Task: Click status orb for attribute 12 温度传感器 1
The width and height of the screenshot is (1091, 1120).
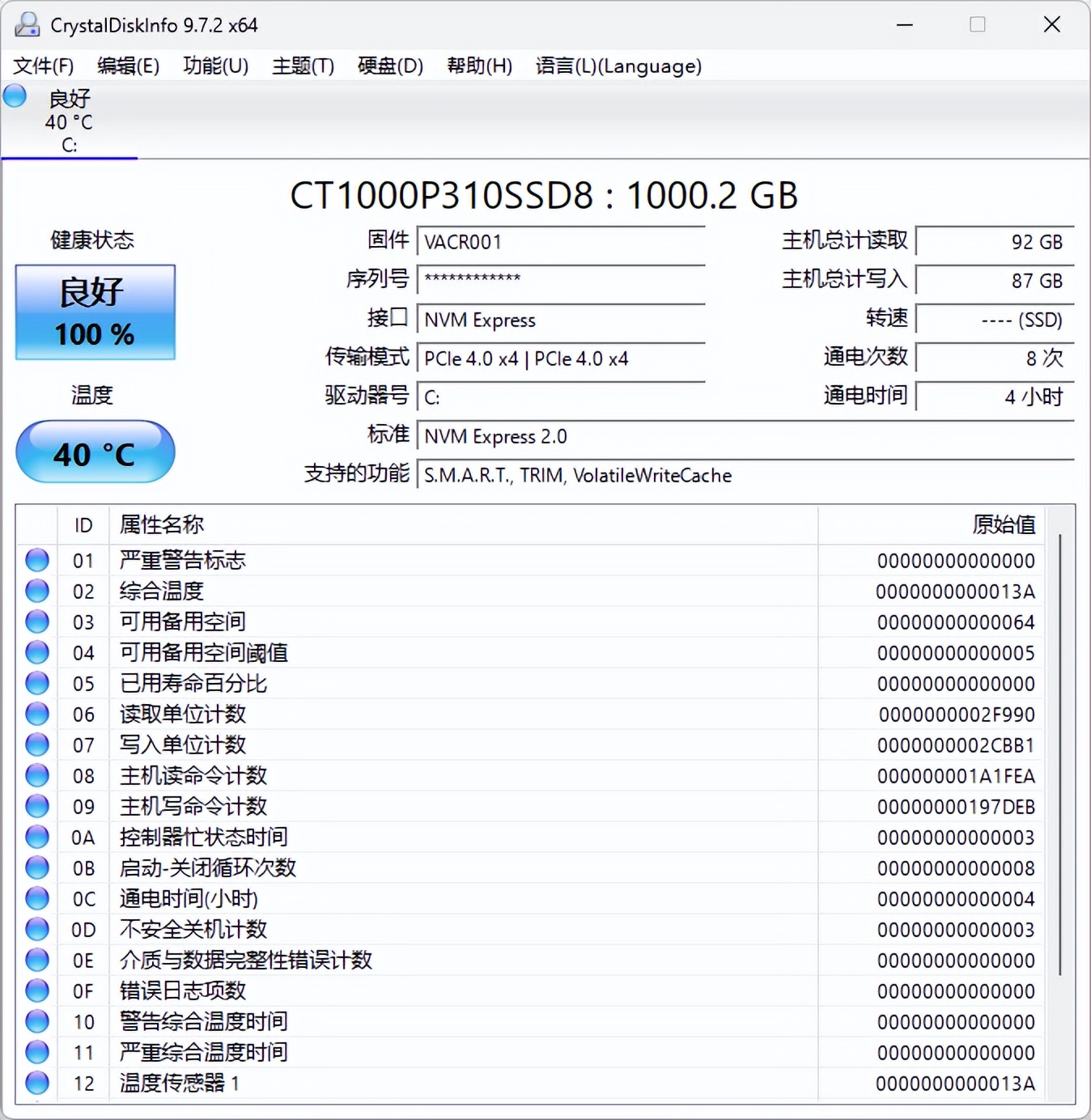Action: click(37, 1083)
